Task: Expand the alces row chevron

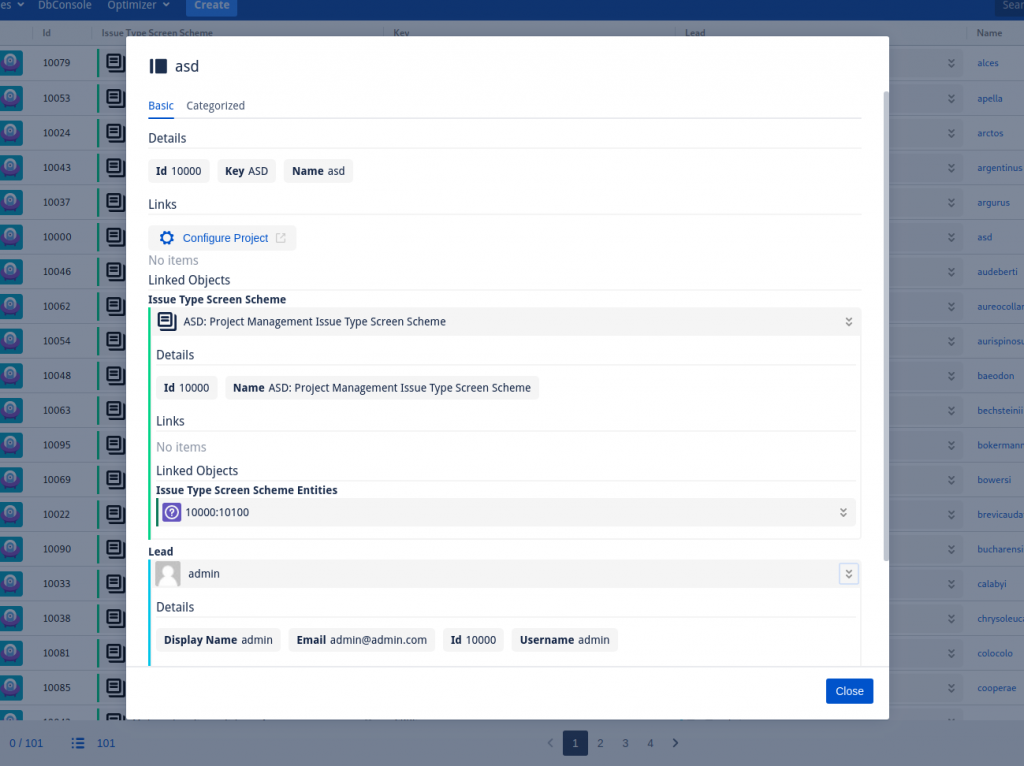Action: tap(951, 63)
